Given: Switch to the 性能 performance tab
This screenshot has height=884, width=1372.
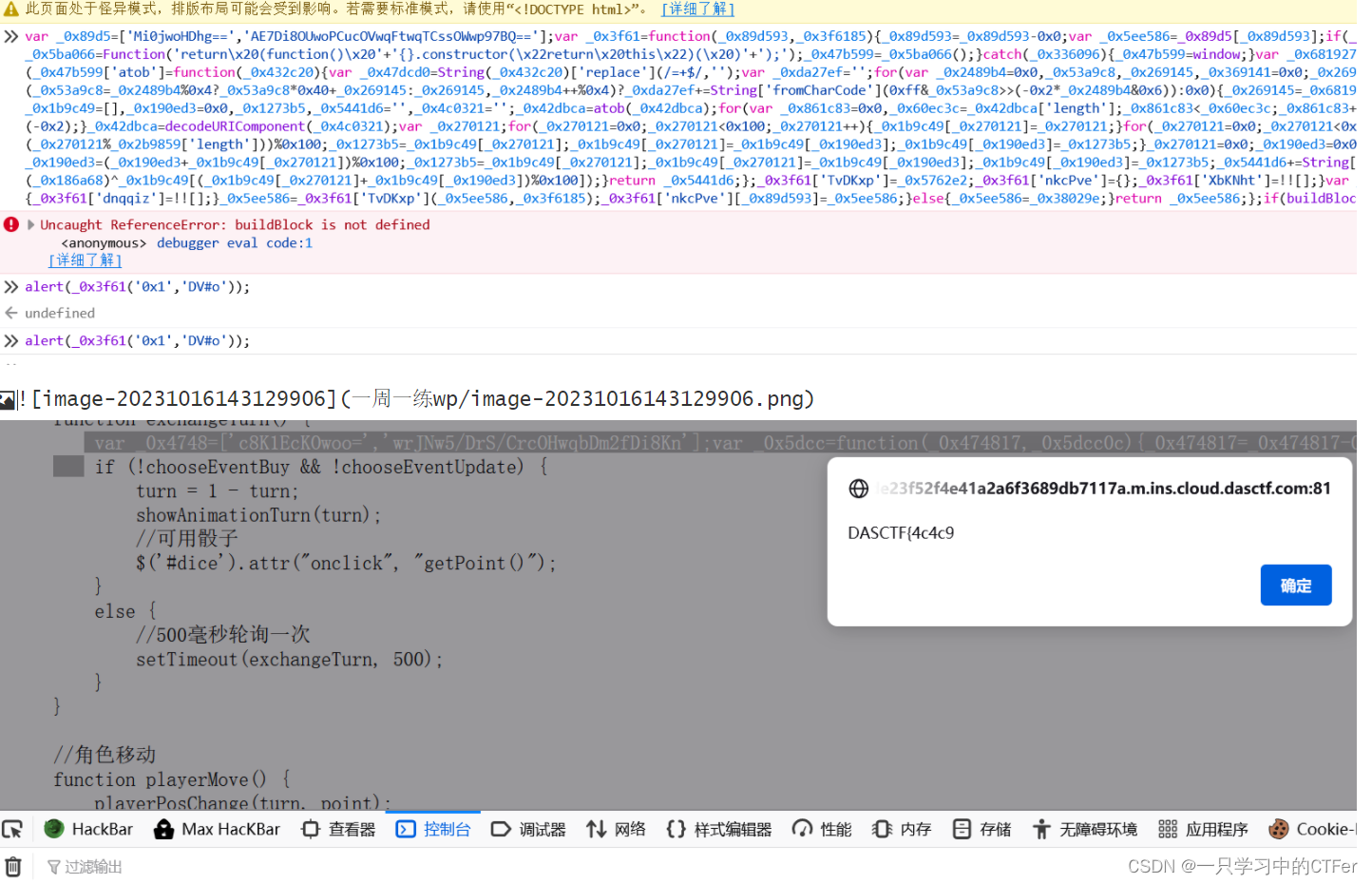Looking at the screenshot, I should 823,829.
